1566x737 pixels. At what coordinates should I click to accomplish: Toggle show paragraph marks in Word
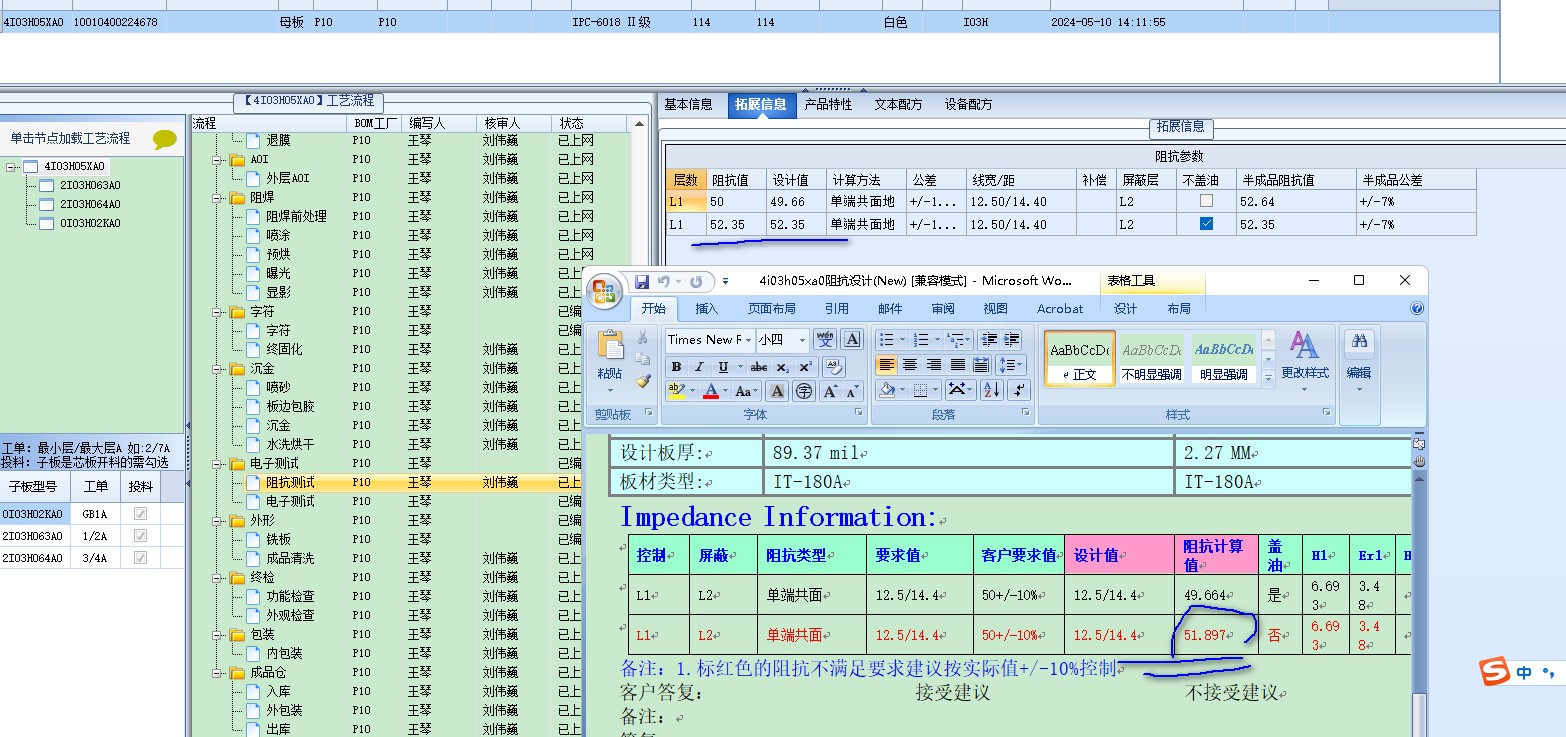click(1019, 391)
